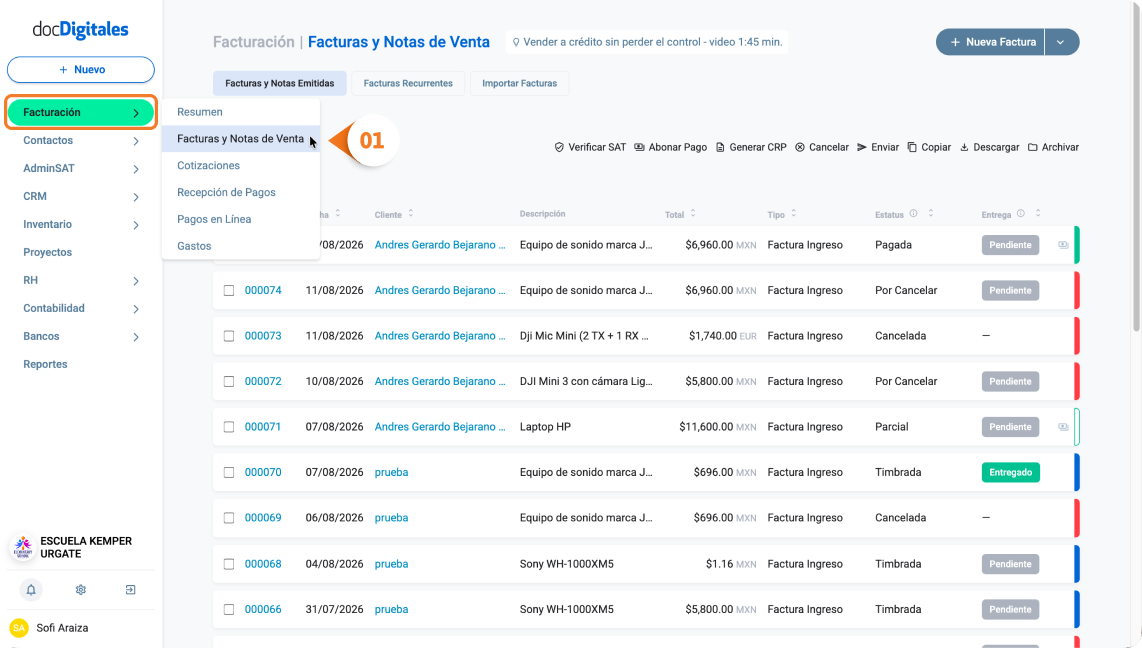The image size is (1142, 648).
Task: Click the Nuevo button
Action: click(81, 70)
